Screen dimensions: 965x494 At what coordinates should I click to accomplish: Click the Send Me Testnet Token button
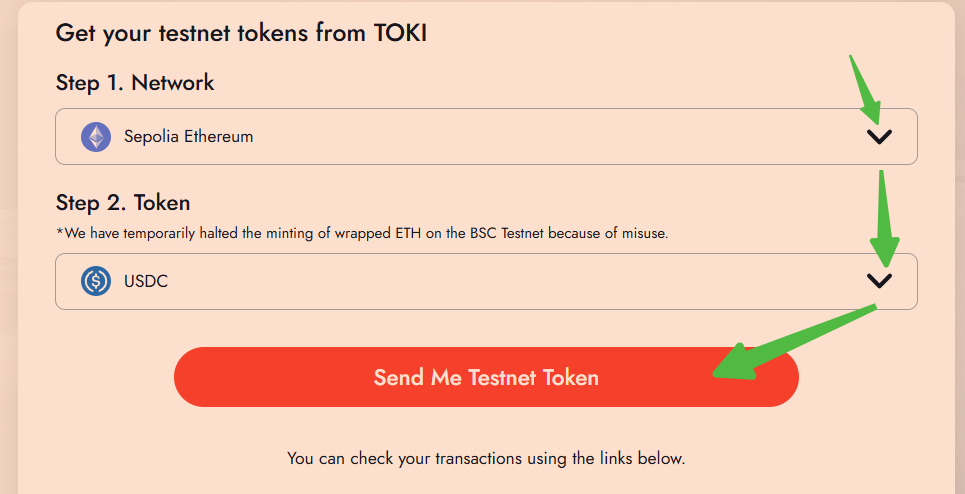[486, 377]
